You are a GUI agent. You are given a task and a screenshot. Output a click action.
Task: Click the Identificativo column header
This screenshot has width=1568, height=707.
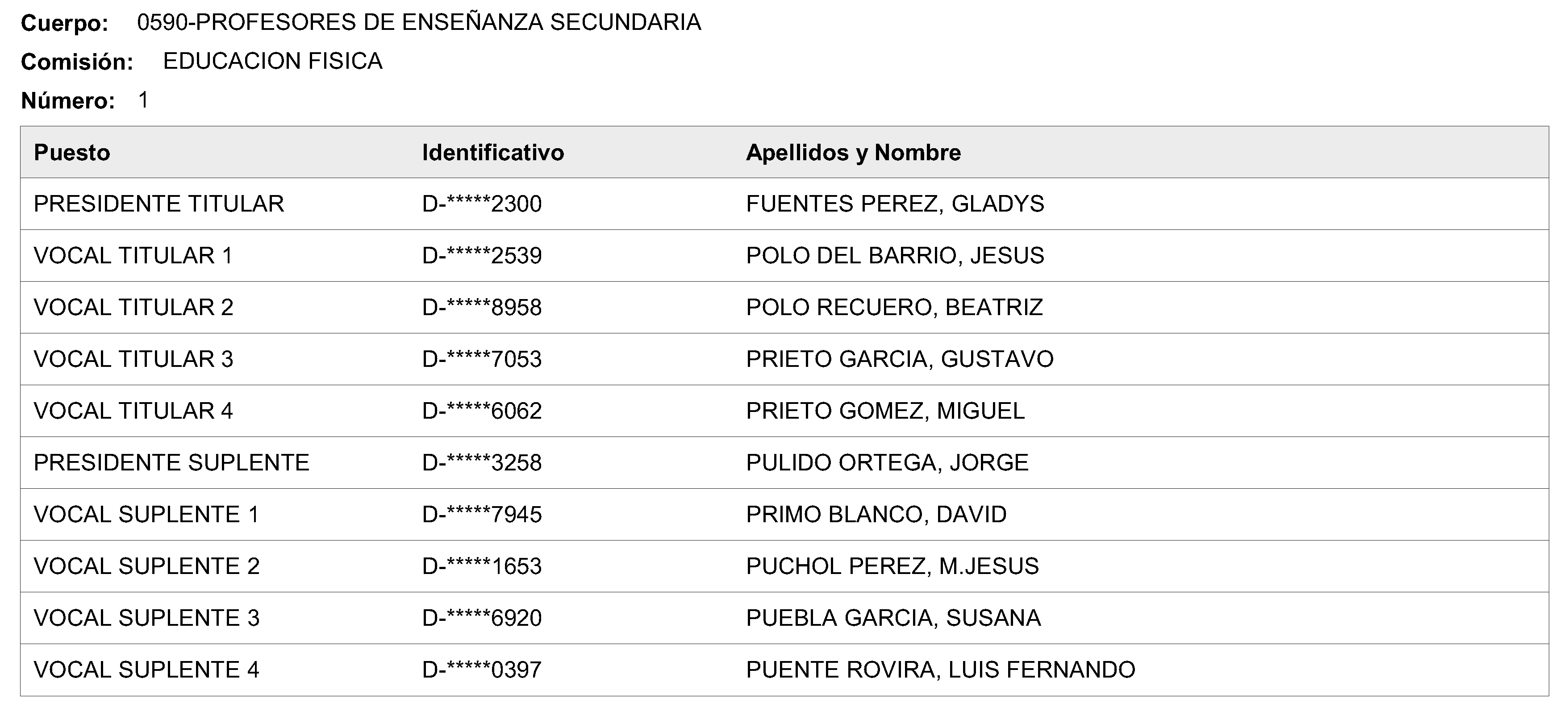coord(492,153)
